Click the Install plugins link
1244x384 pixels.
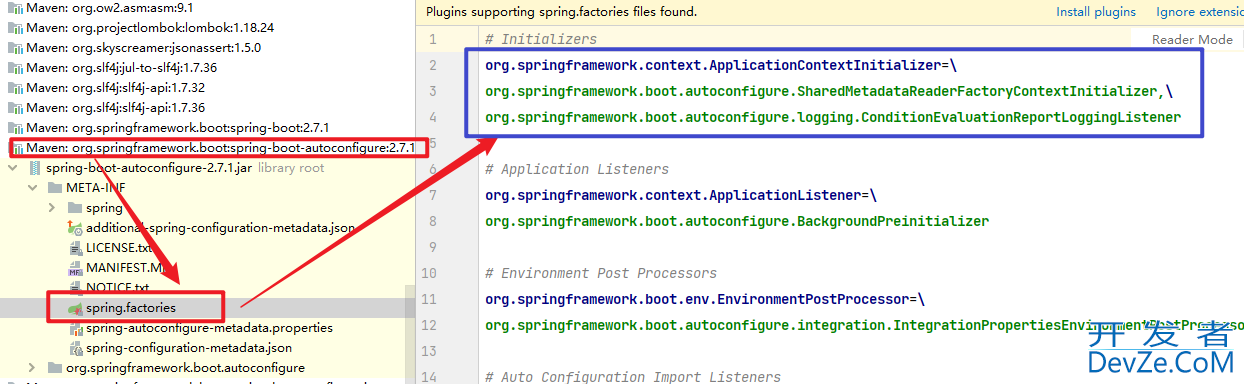tap(1096, 12)
